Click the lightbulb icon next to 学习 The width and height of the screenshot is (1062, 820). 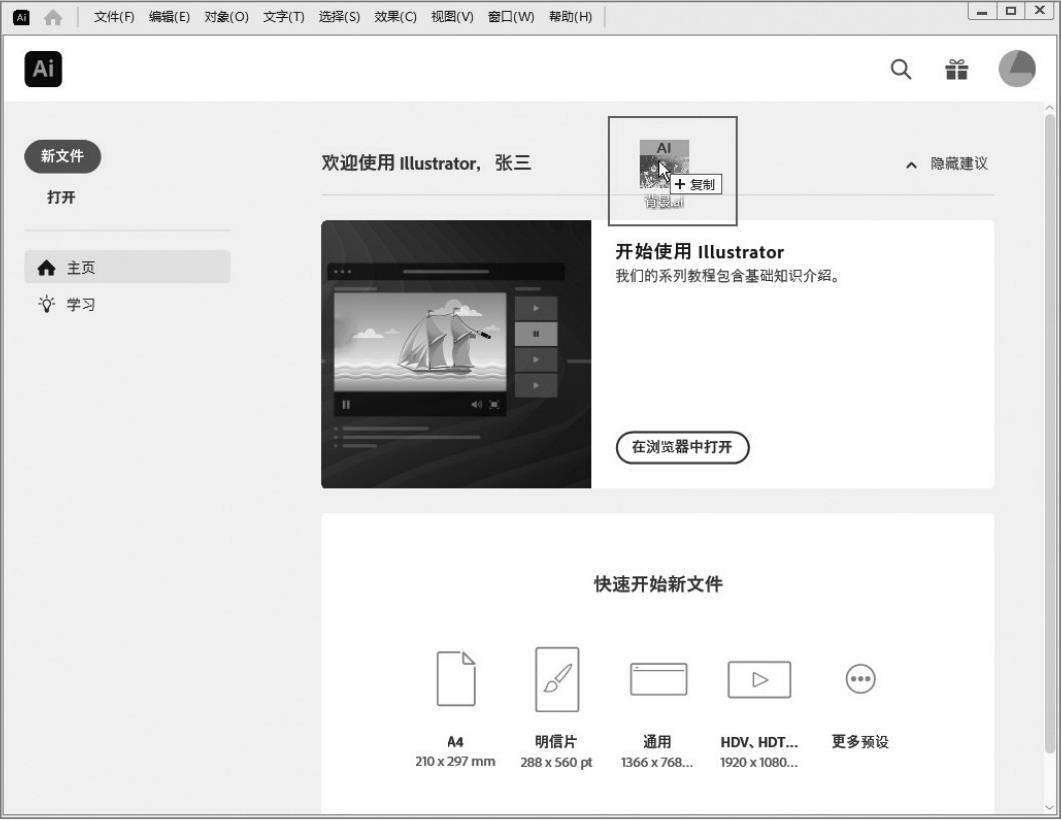(x=46, y=304)
